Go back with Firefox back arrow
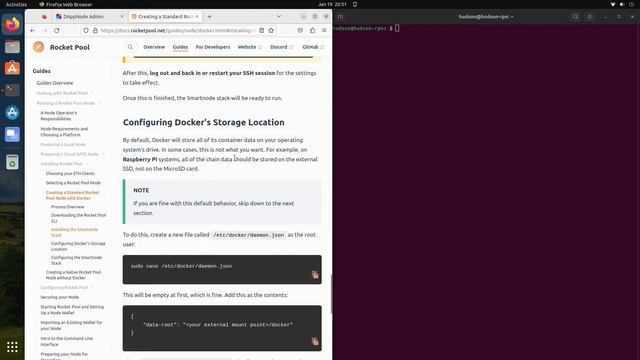640x360 pixels. pyautogui.click(x=33, y=31)
